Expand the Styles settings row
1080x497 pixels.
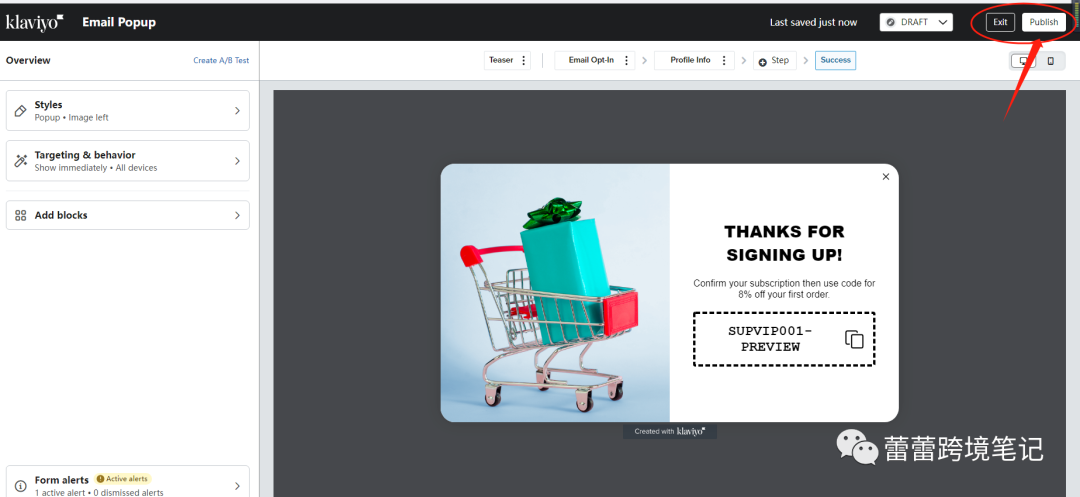click(x=127, y=110)
